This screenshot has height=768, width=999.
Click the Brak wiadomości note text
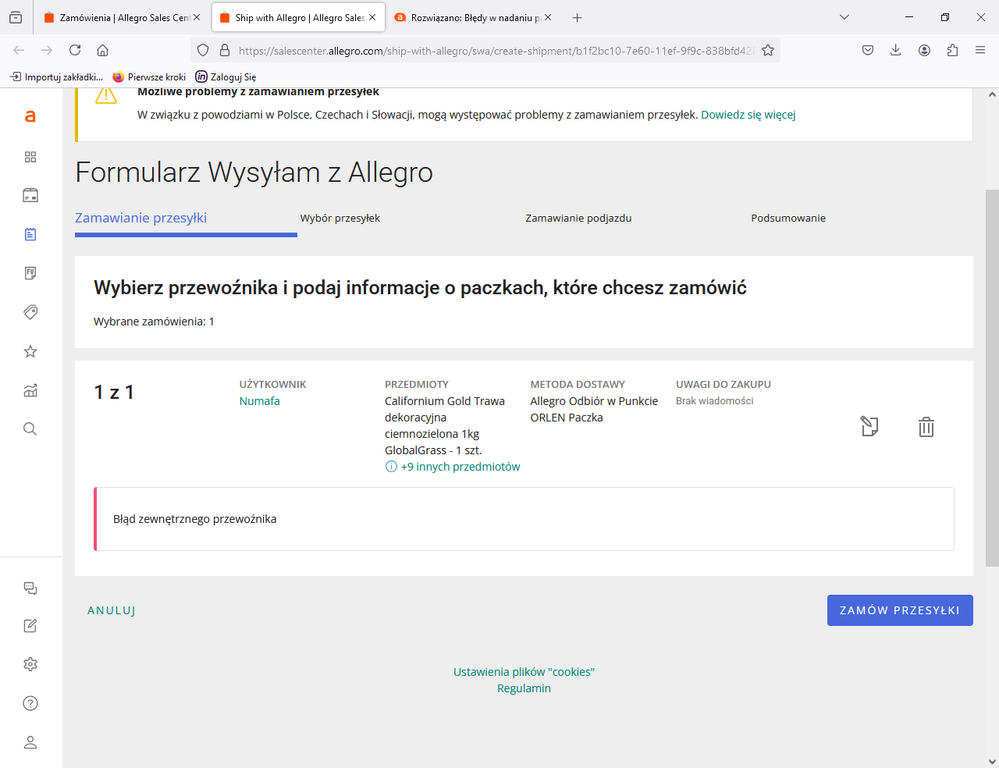tap(714, 401)
